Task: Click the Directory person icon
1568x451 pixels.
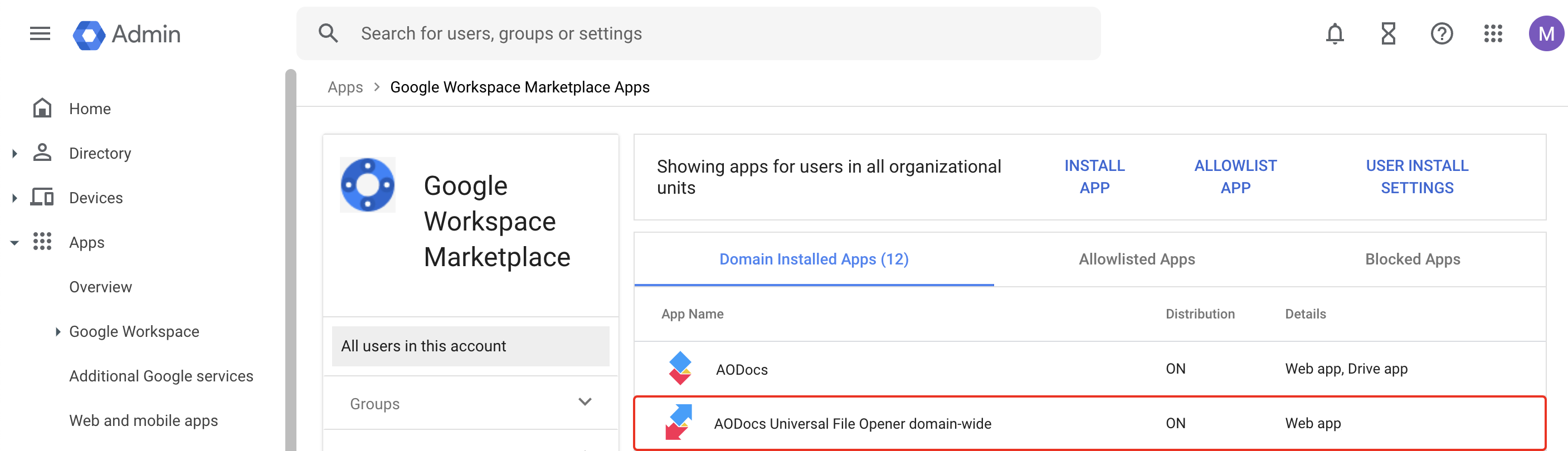Action: pos(42,153)
